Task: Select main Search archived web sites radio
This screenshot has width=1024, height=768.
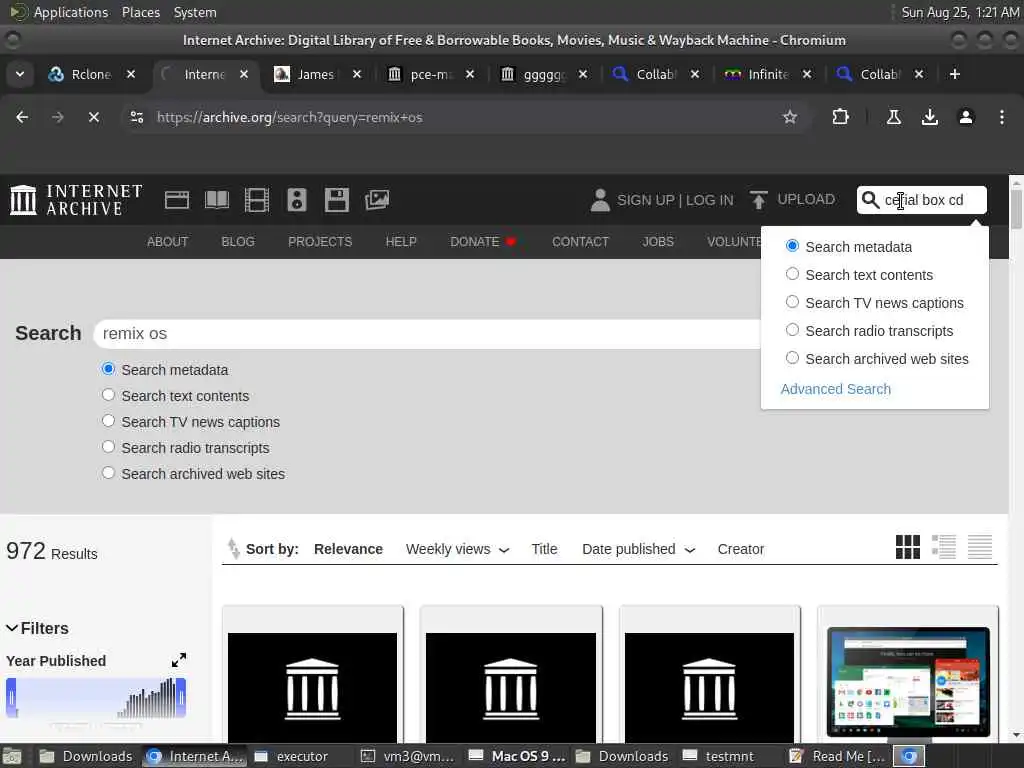Action: (x=108, y=473)
